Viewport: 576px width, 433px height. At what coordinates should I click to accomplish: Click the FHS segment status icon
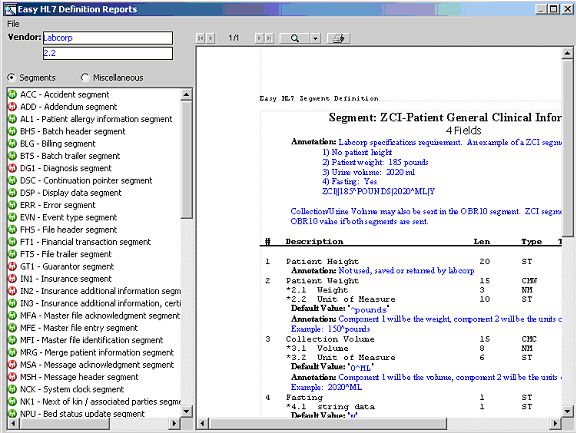tap(12, 230)
